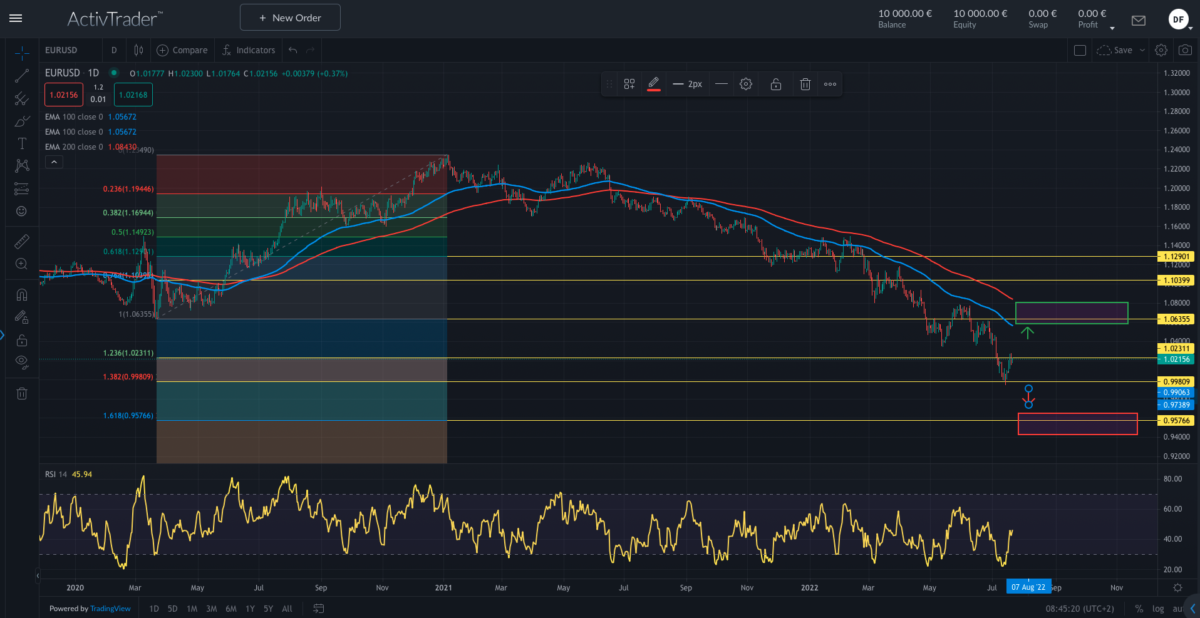The width and height of the screenshot is (1200, 618).
Task: Select the 6M date range tab
Action: (231, 608)
